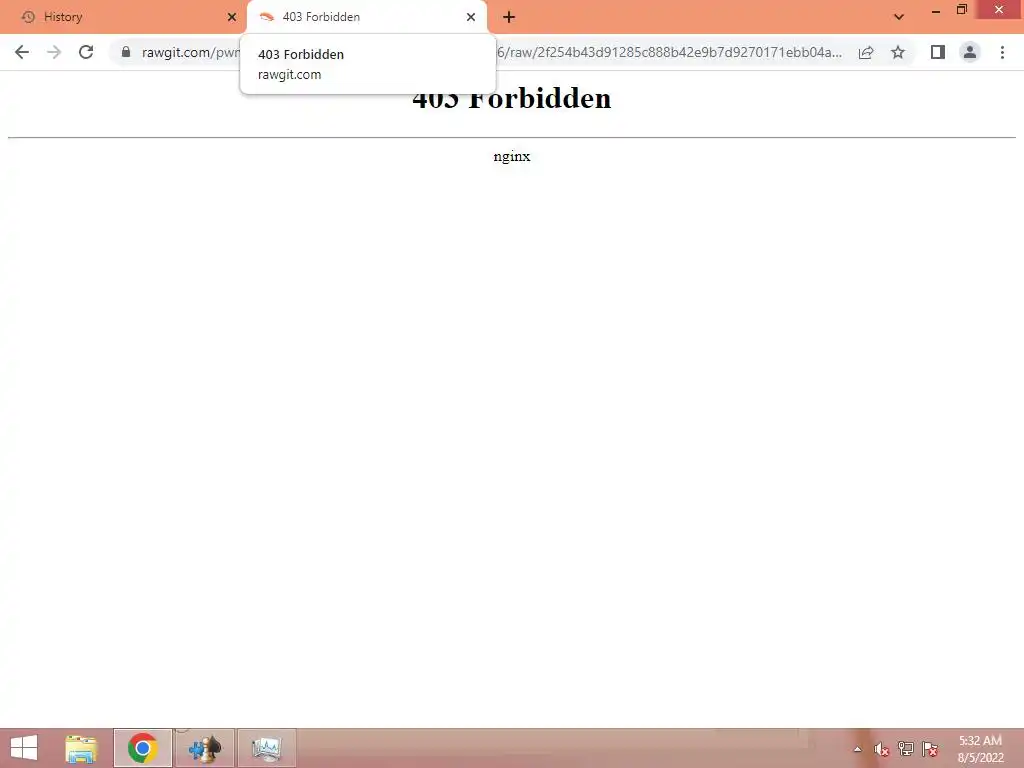1024x768 pixels.
Task: Minimize the Chrome window
Action: pos(936,10)
